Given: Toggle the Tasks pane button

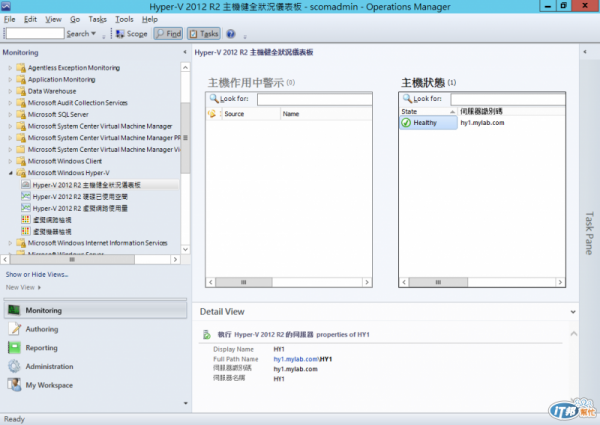Looking at the screenshot, I should [204, 34].
